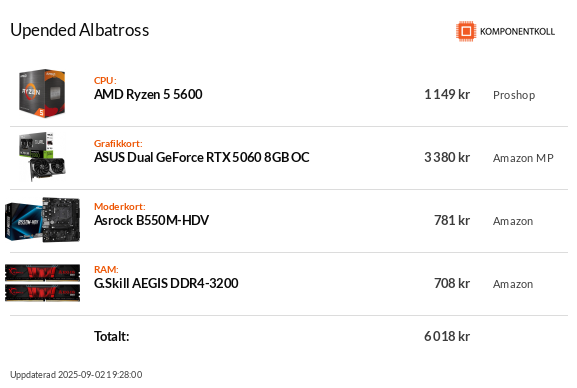Open the G.Skill AEGIS RAM sticks image
577x388 pixels.
click(x=42, y=283)
